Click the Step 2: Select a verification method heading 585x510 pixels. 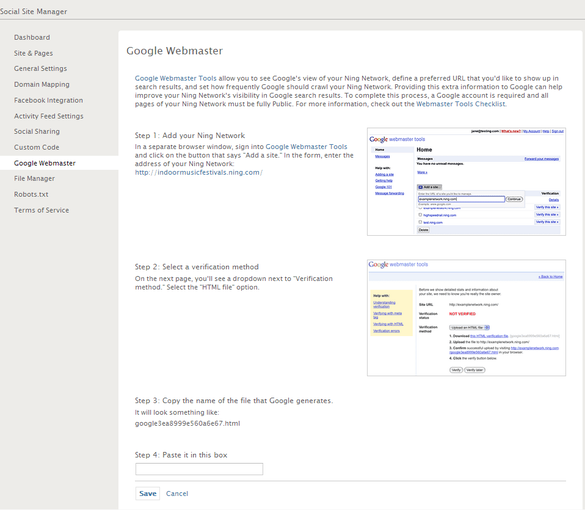point(197,267)
